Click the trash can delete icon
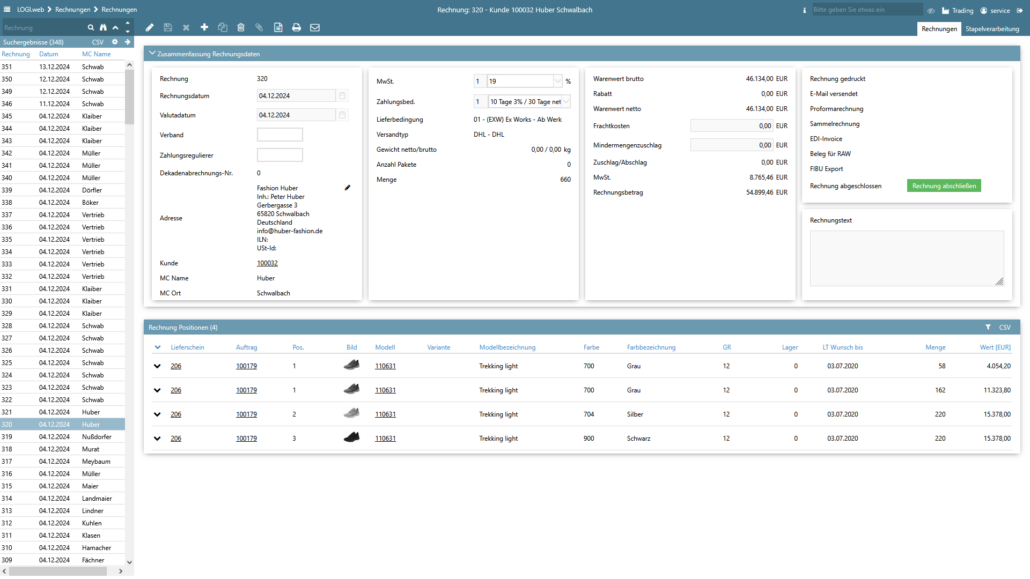Image resolution: width=1030 pixels, height=579 pixels. pos(240,27)
